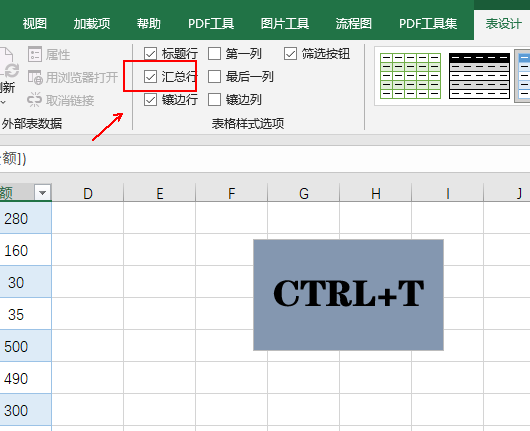Select the 表设计 tab

(x=503, y=24)
